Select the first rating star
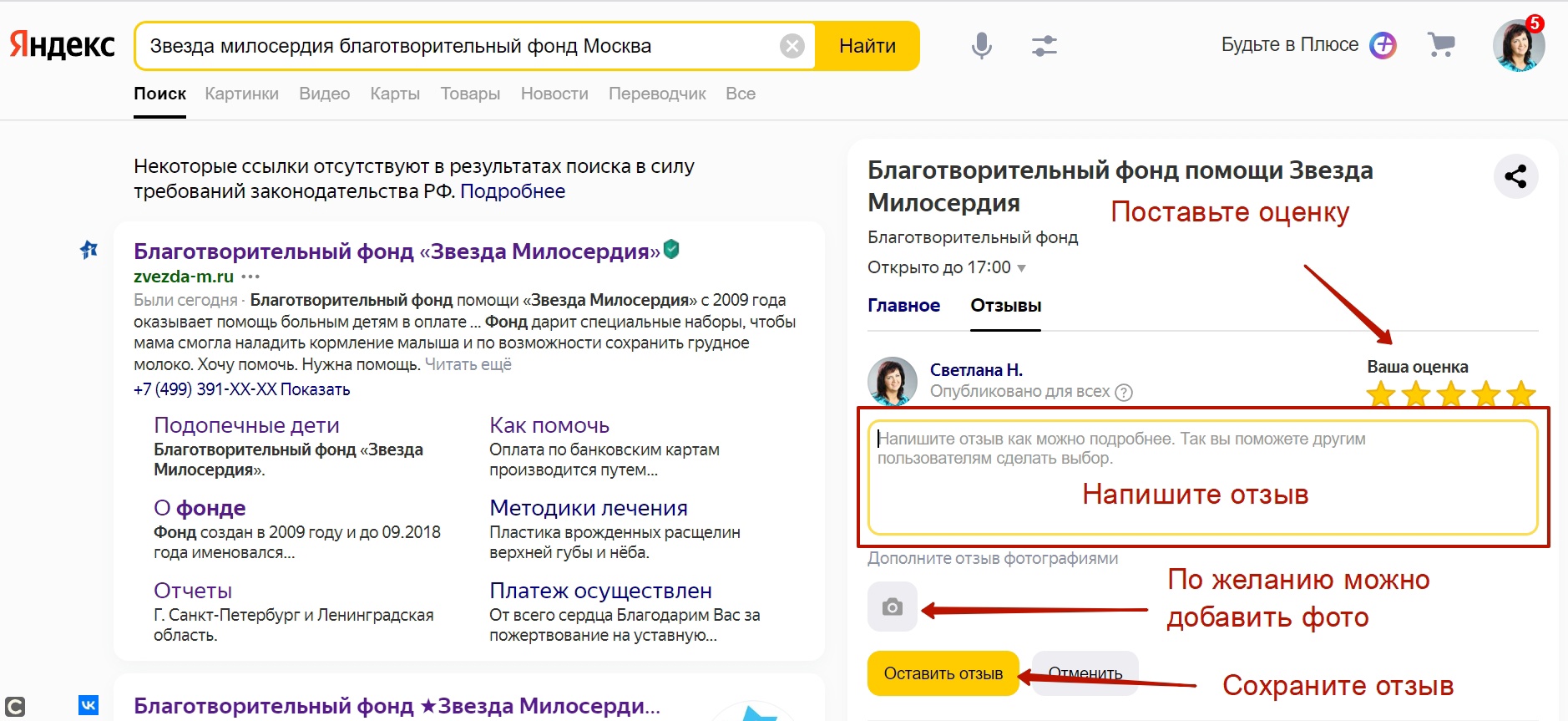The width and height of the screenshot is (1568, 721). point(1381,393)
